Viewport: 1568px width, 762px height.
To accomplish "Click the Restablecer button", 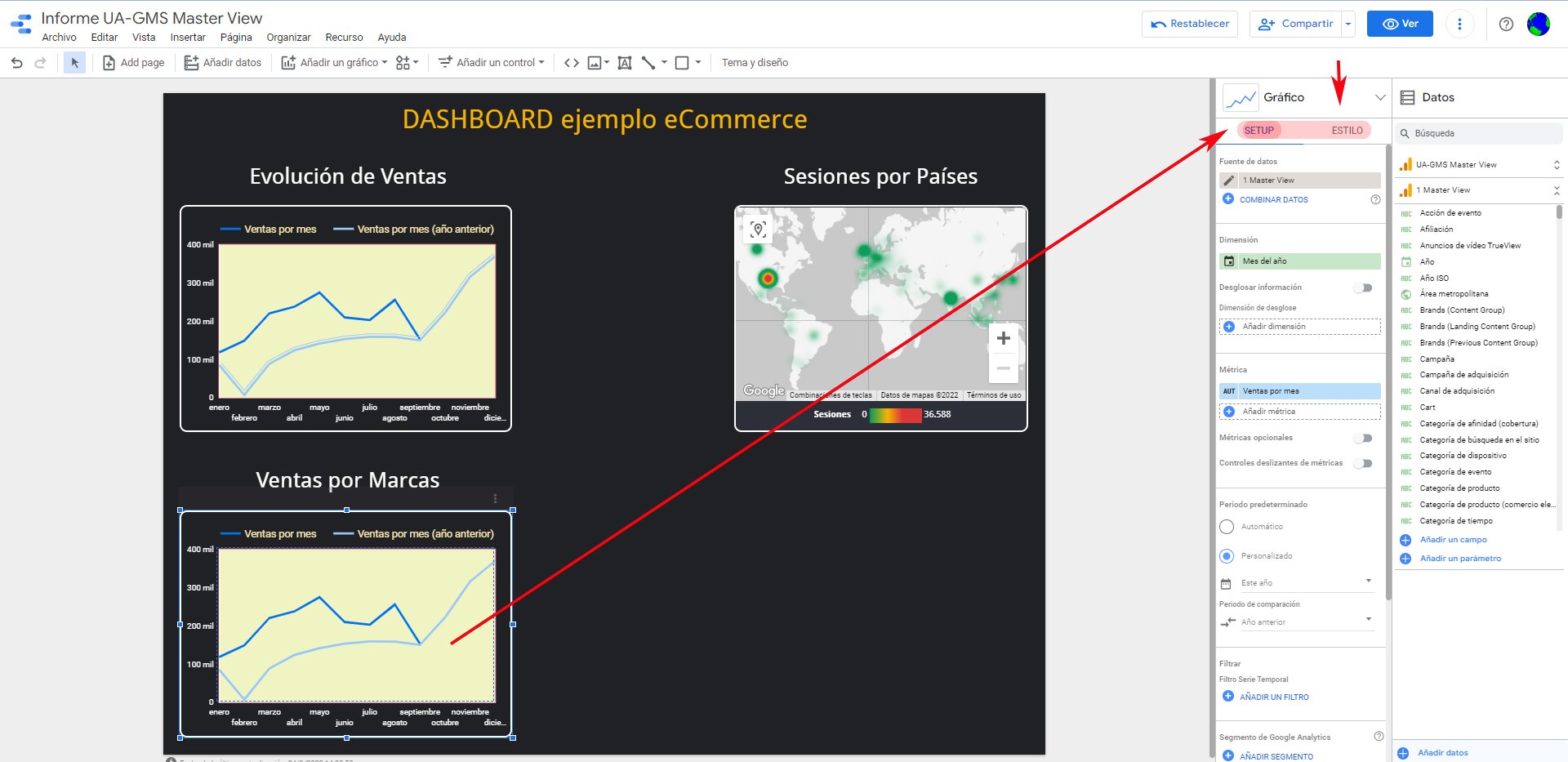I will [x=1190, y=24].
